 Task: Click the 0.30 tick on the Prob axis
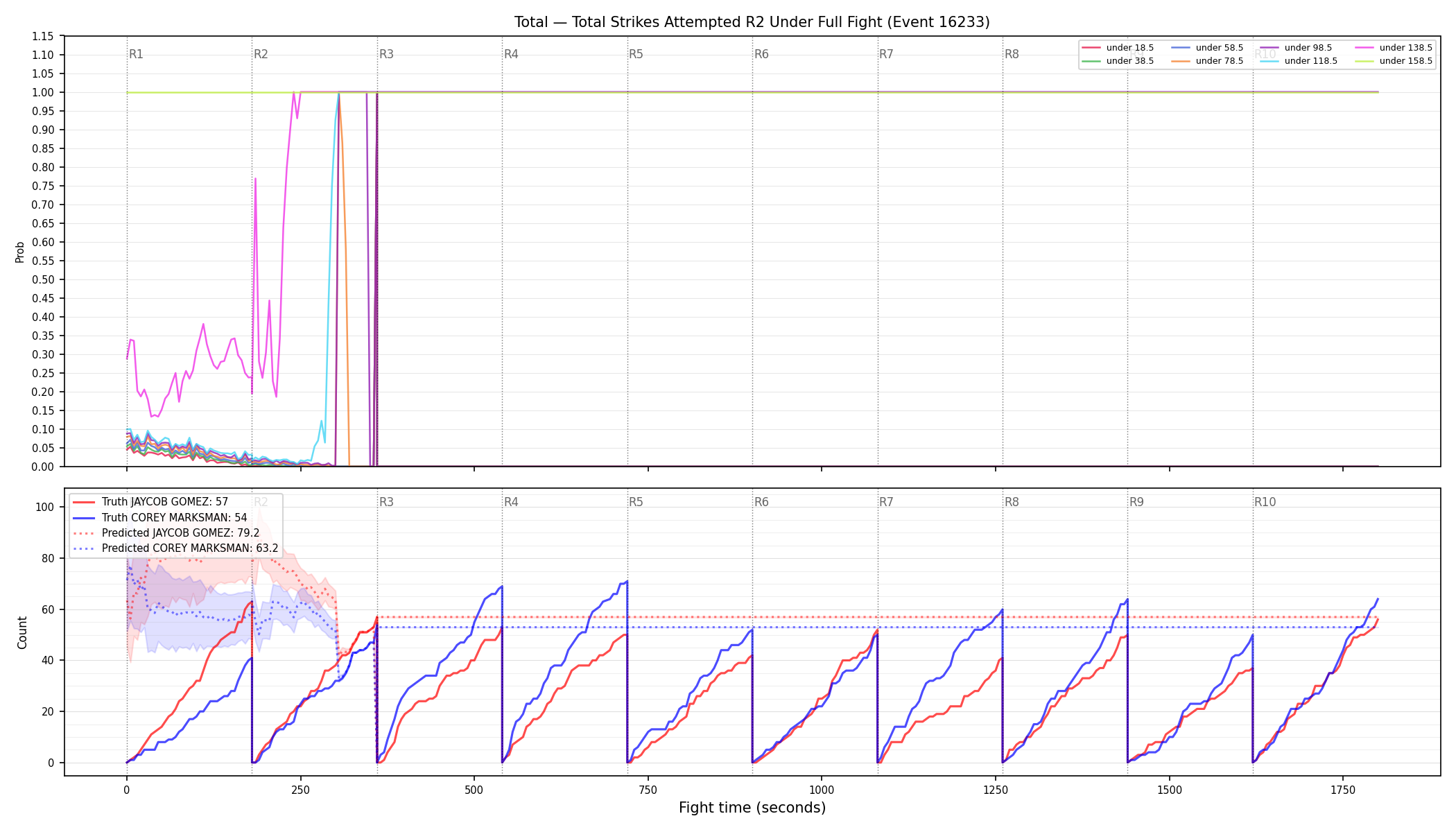[x=43, y=354]
